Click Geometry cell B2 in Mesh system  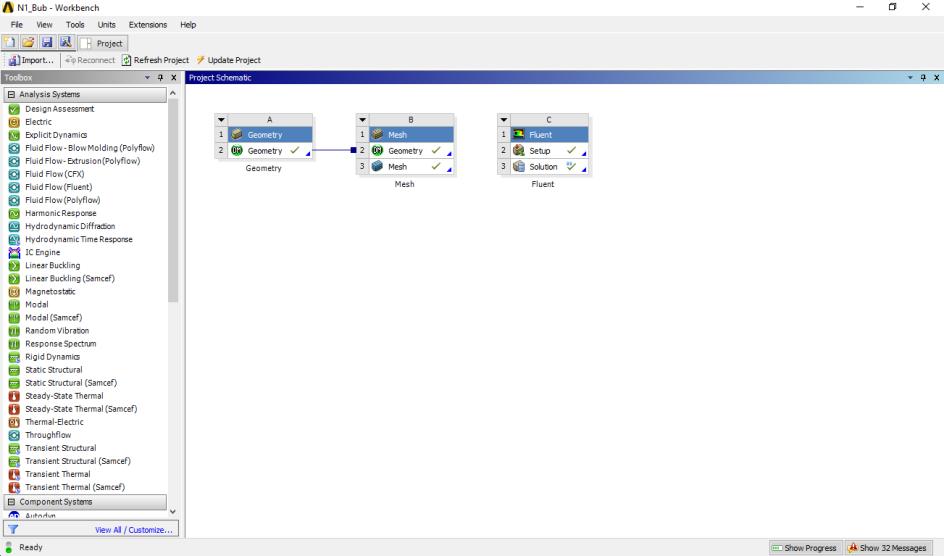(411, 150)
